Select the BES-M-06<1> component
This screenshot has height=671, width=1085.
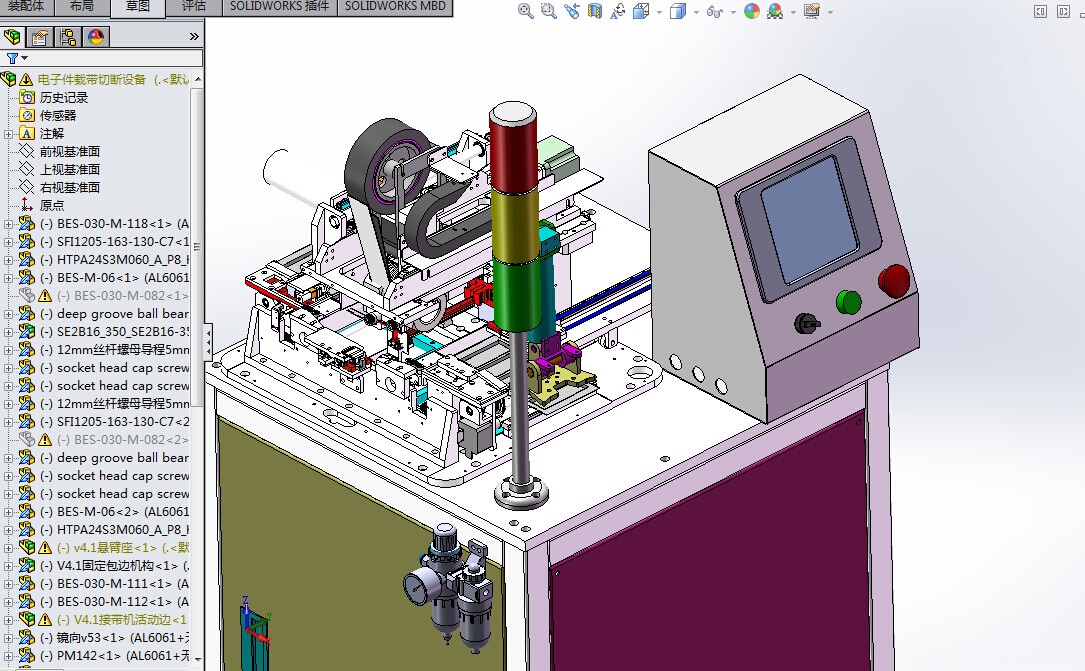coord(113,278)
